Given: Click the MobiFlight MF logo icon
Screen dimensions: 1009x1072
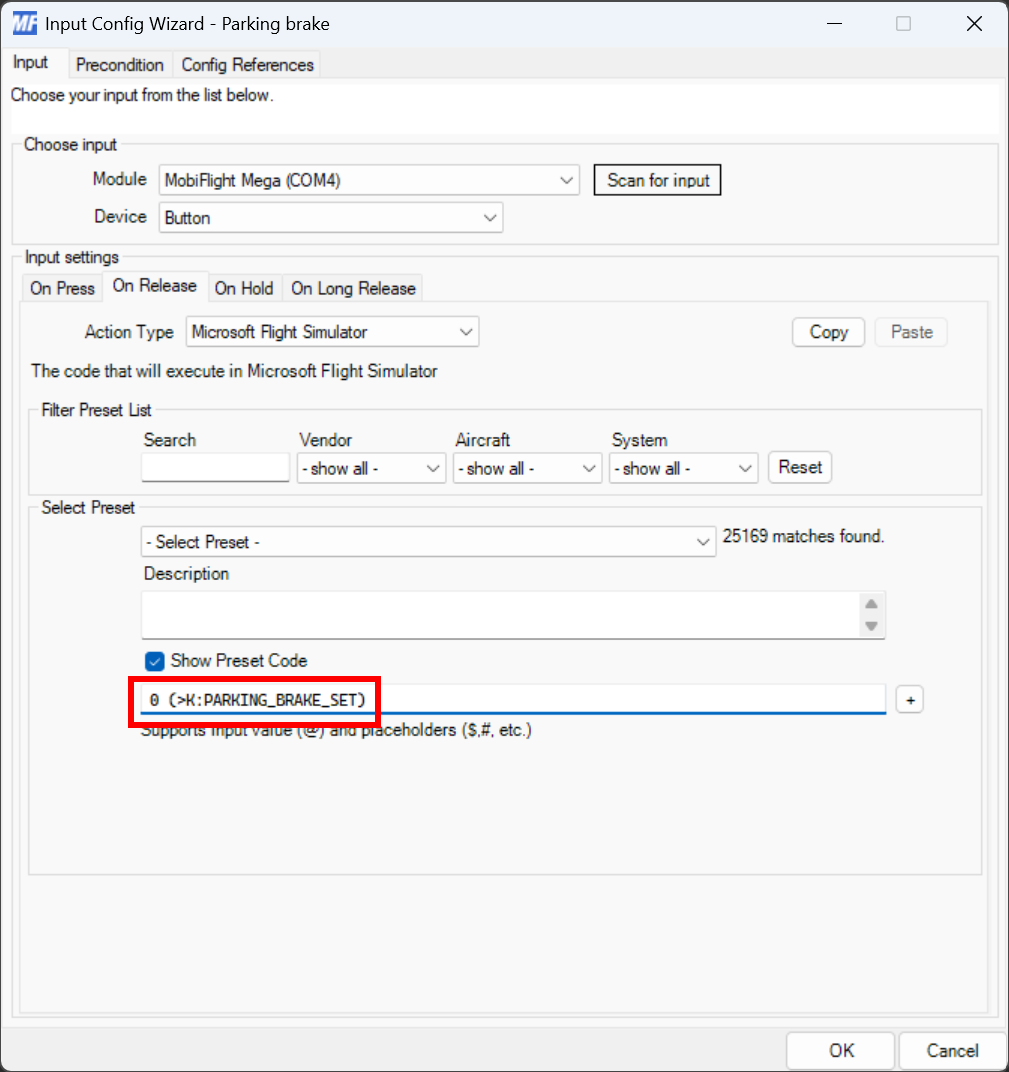Looking at the screenshot, I should [25, 23].
